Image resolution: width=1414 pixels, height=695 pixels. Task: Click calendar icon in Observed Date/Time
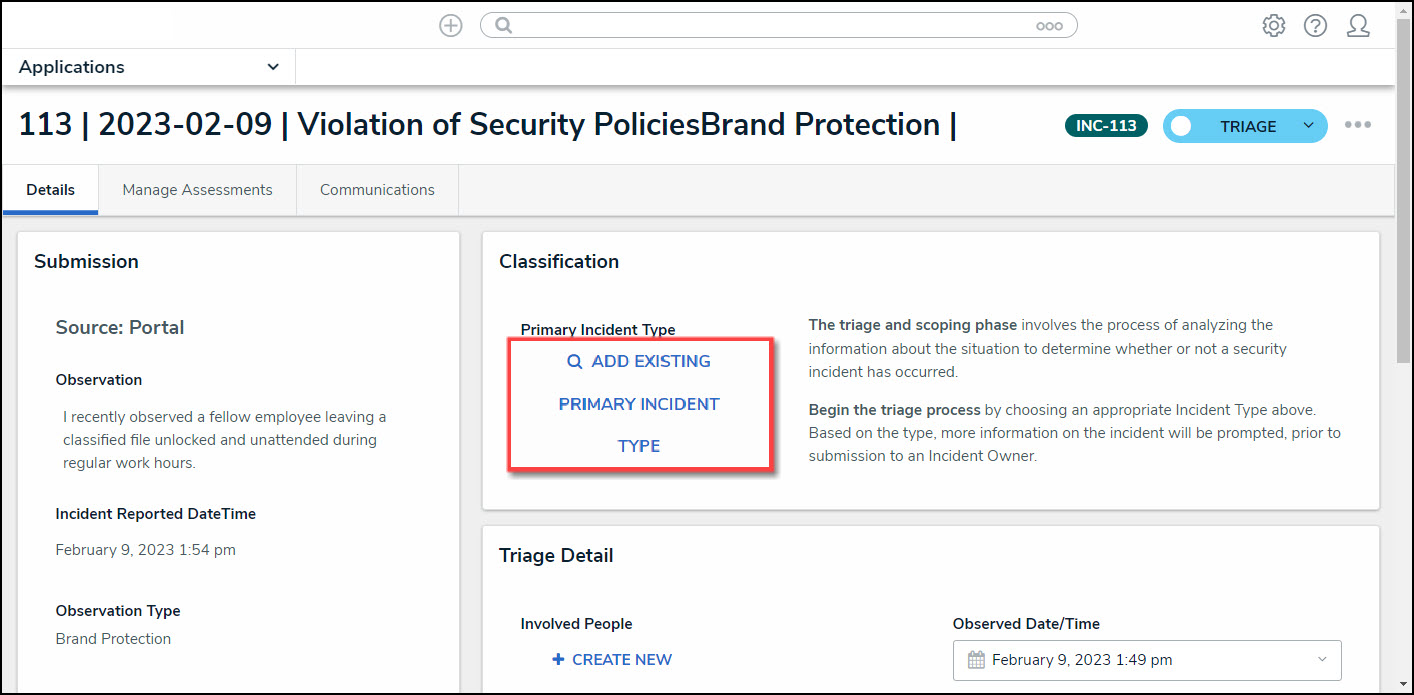click(976, 660)
